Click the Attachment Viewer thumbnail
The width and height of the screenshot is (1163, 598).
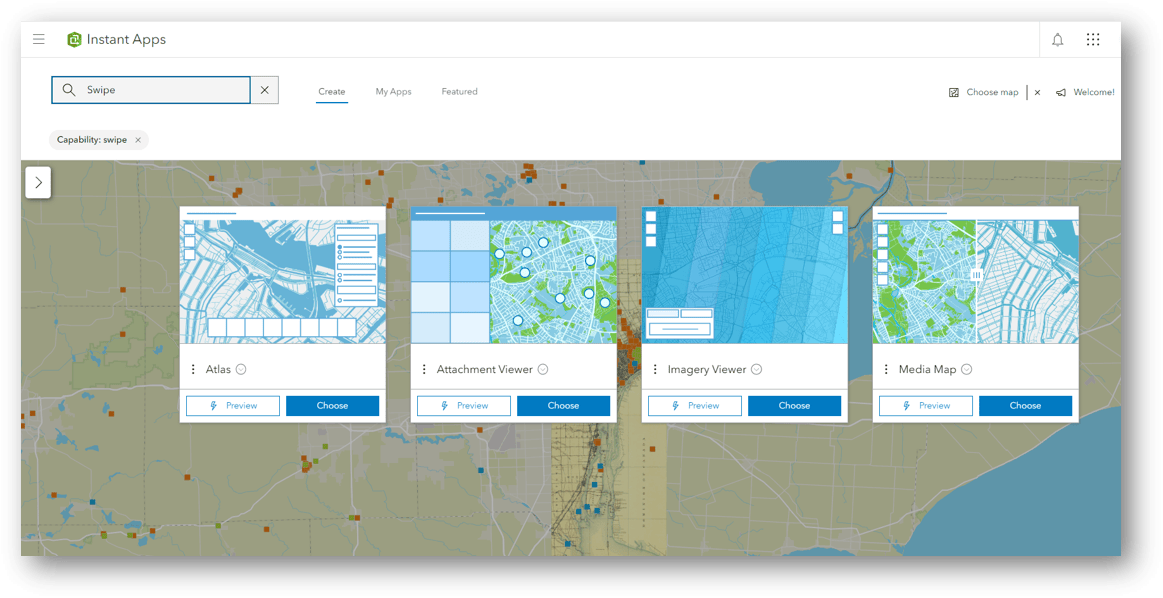coord(514,275)
